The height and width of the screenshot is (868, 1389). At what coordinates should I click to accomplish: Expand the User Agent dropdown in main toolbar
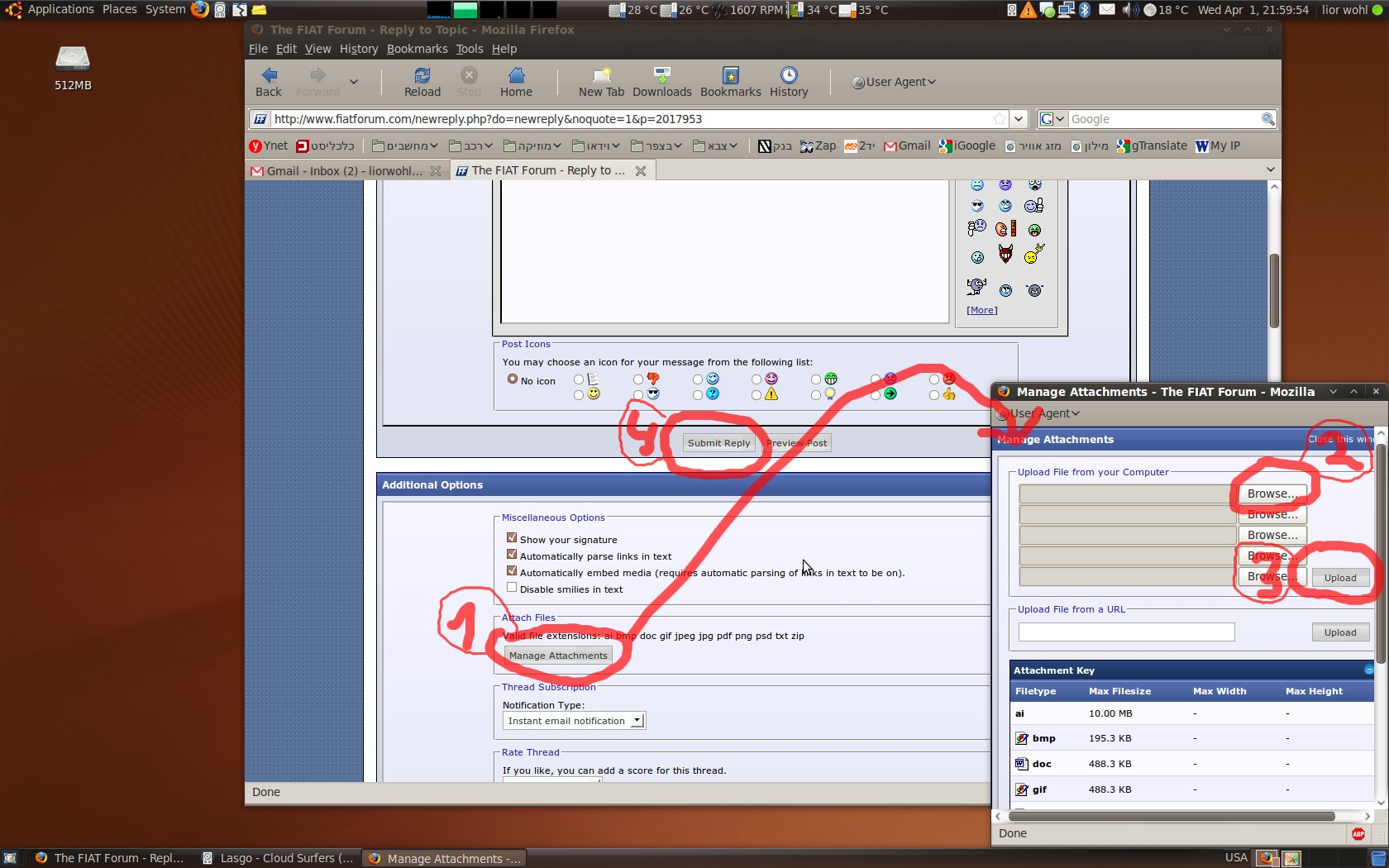pyautogui.click(x=894, y=82)
